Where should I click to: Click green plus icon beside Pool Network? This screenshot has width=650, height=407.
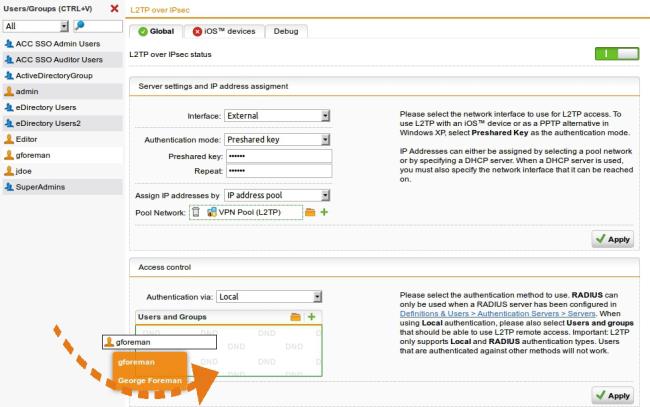pyautogui.click(x=323, y=213)
